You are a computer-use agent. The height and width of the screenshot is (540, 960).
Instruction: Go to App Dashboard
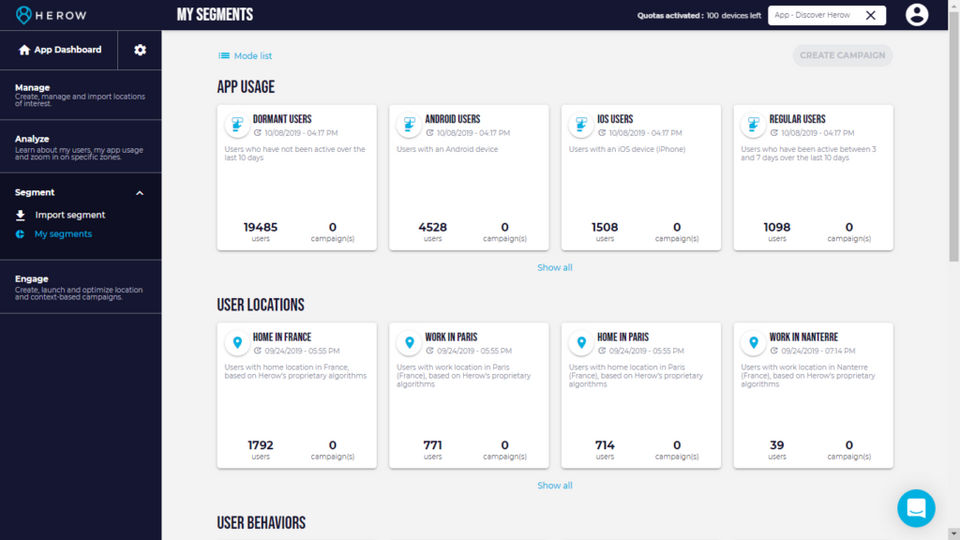(59, 50)
